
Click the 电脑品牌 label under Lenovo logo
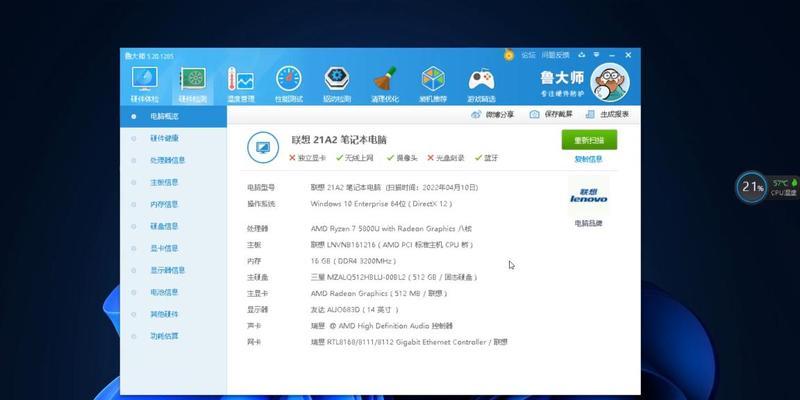click(x=588, y=223)
